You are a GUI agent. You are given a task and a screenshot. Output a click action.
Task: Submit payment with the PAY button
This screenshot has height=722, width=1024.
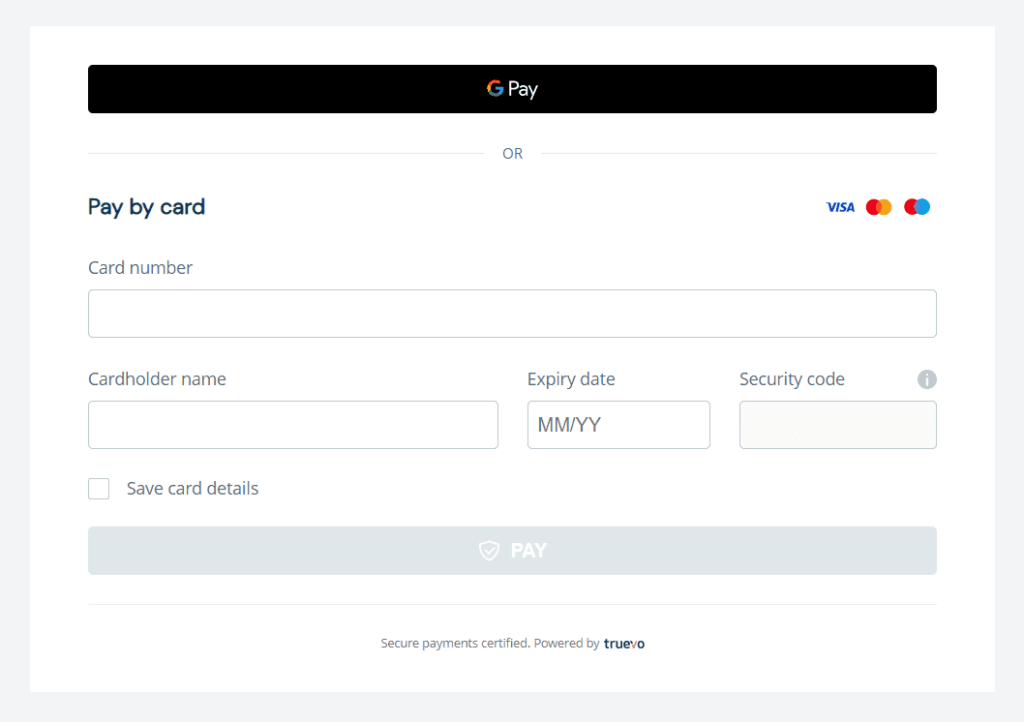(x=512, y=550)
